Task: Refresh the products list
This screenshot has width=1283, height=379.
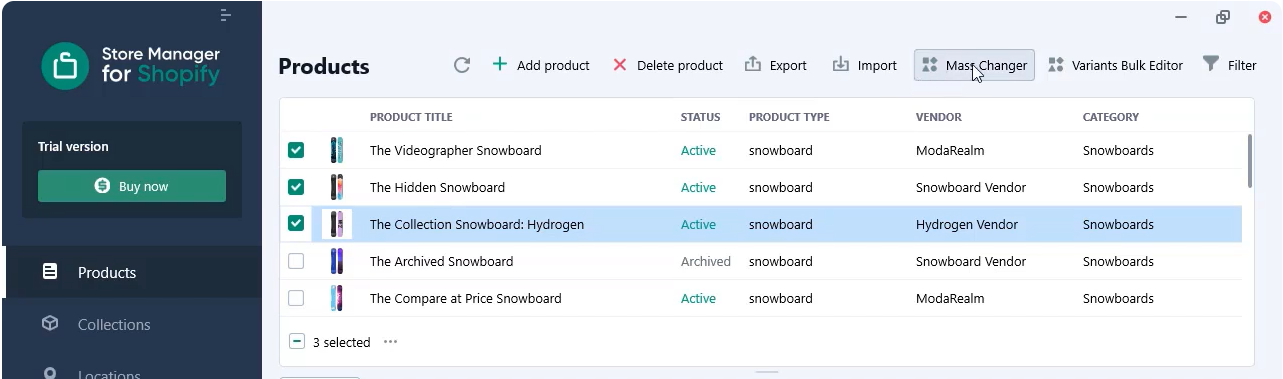Action: point(462,65)
